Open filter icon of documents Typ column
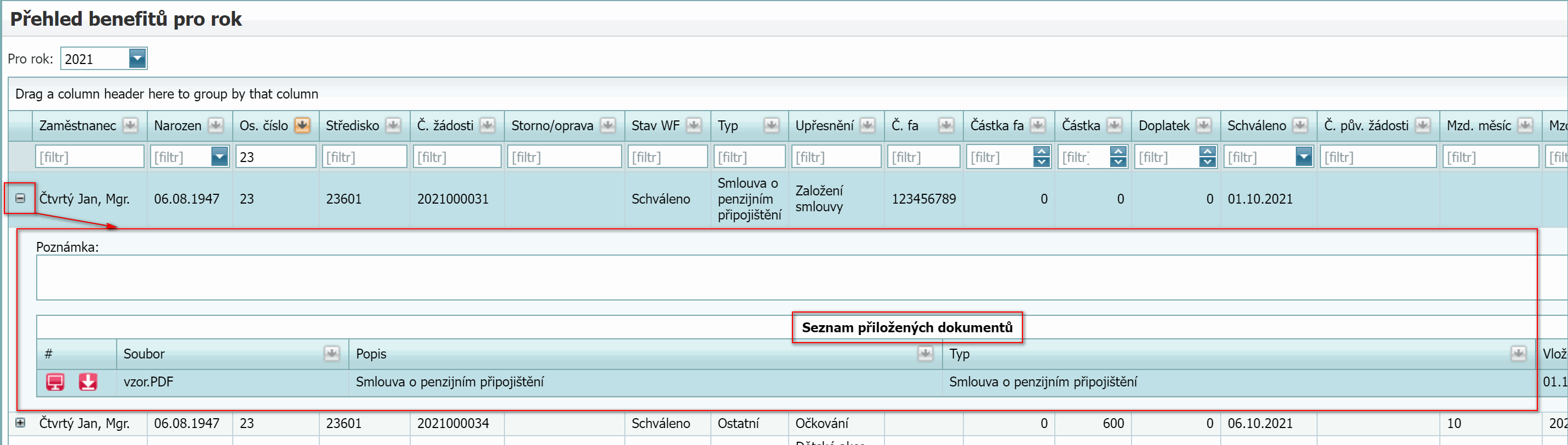1568x445 pixels. tap(1519, 353)
